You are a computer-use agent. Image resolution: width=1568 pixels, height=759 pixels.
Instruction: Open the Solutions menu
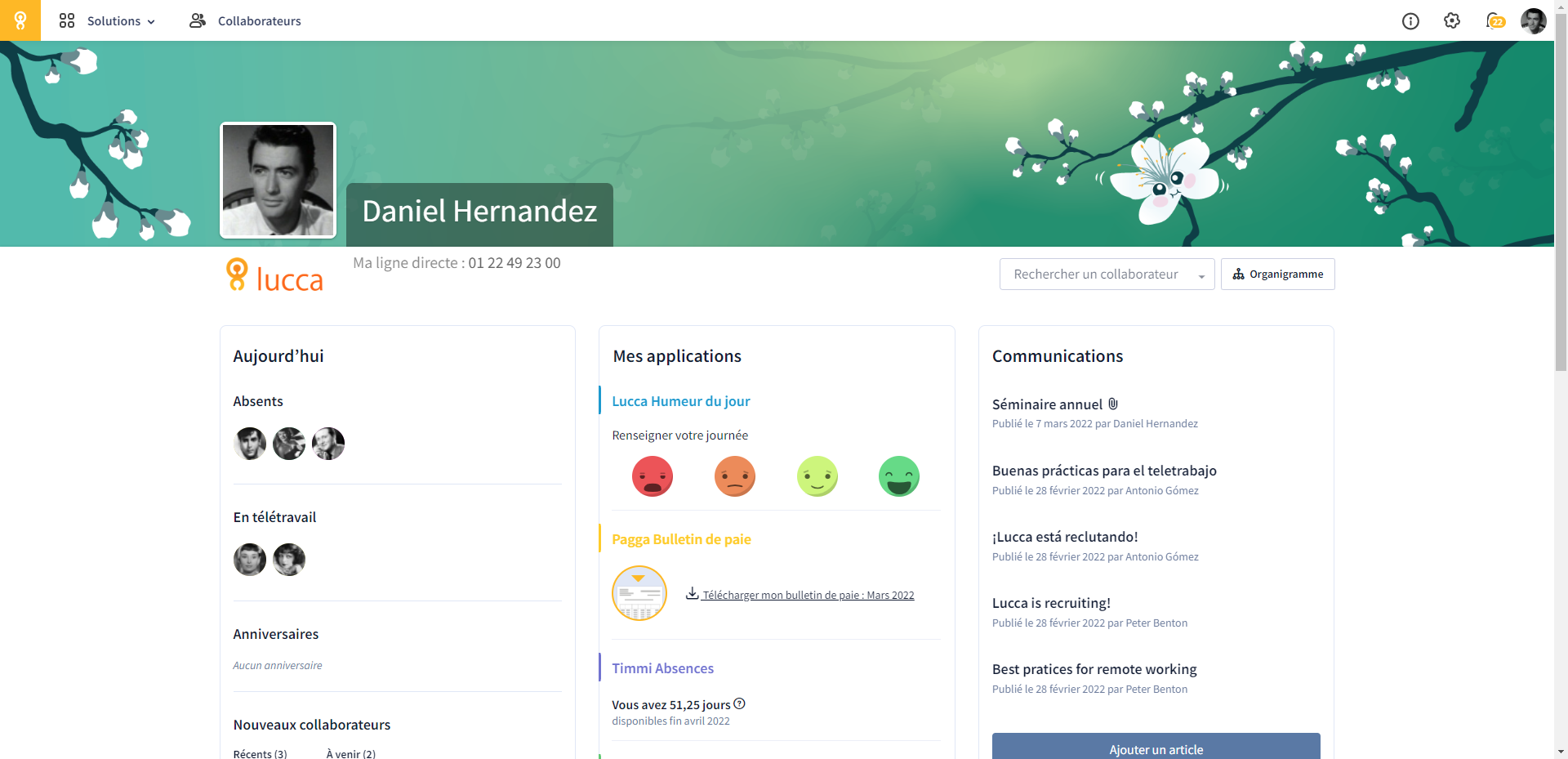point(107,21)
